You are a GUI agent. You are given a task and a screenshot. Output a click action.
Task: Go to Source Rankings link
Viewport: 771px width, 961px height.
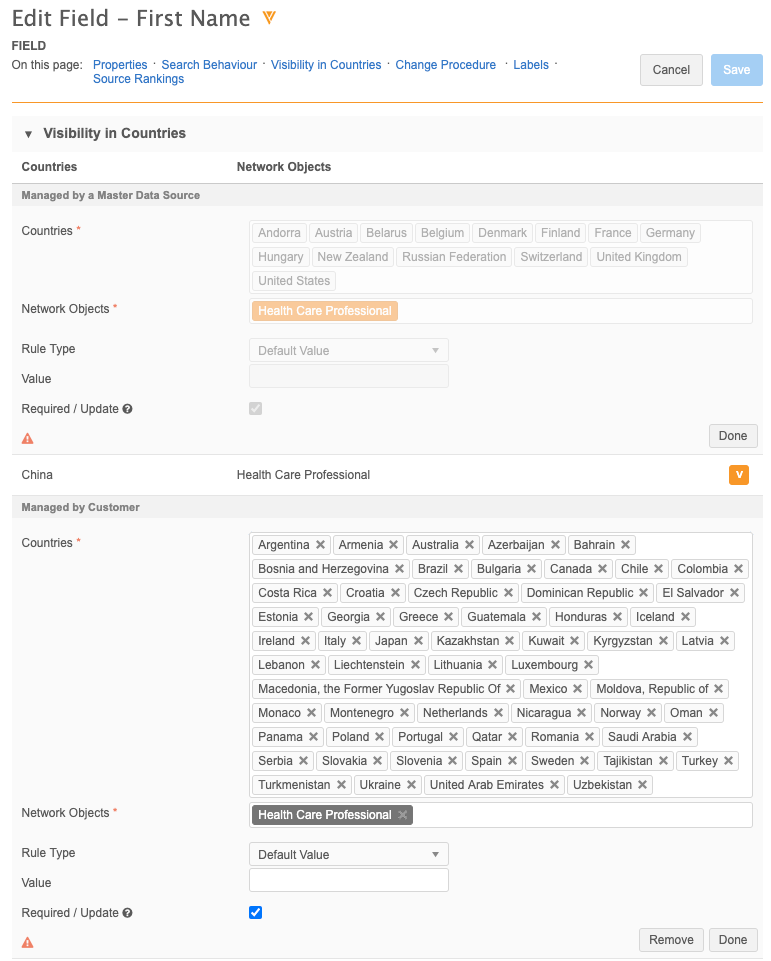point(138,79)
